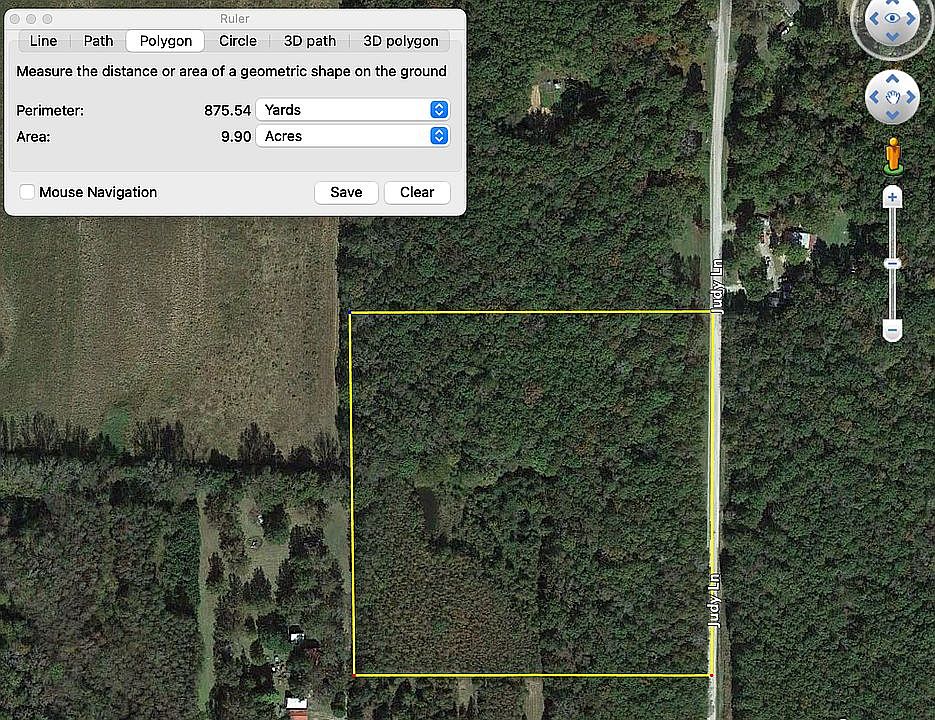Open the 3D polygon tab

[x=401, y=41]
